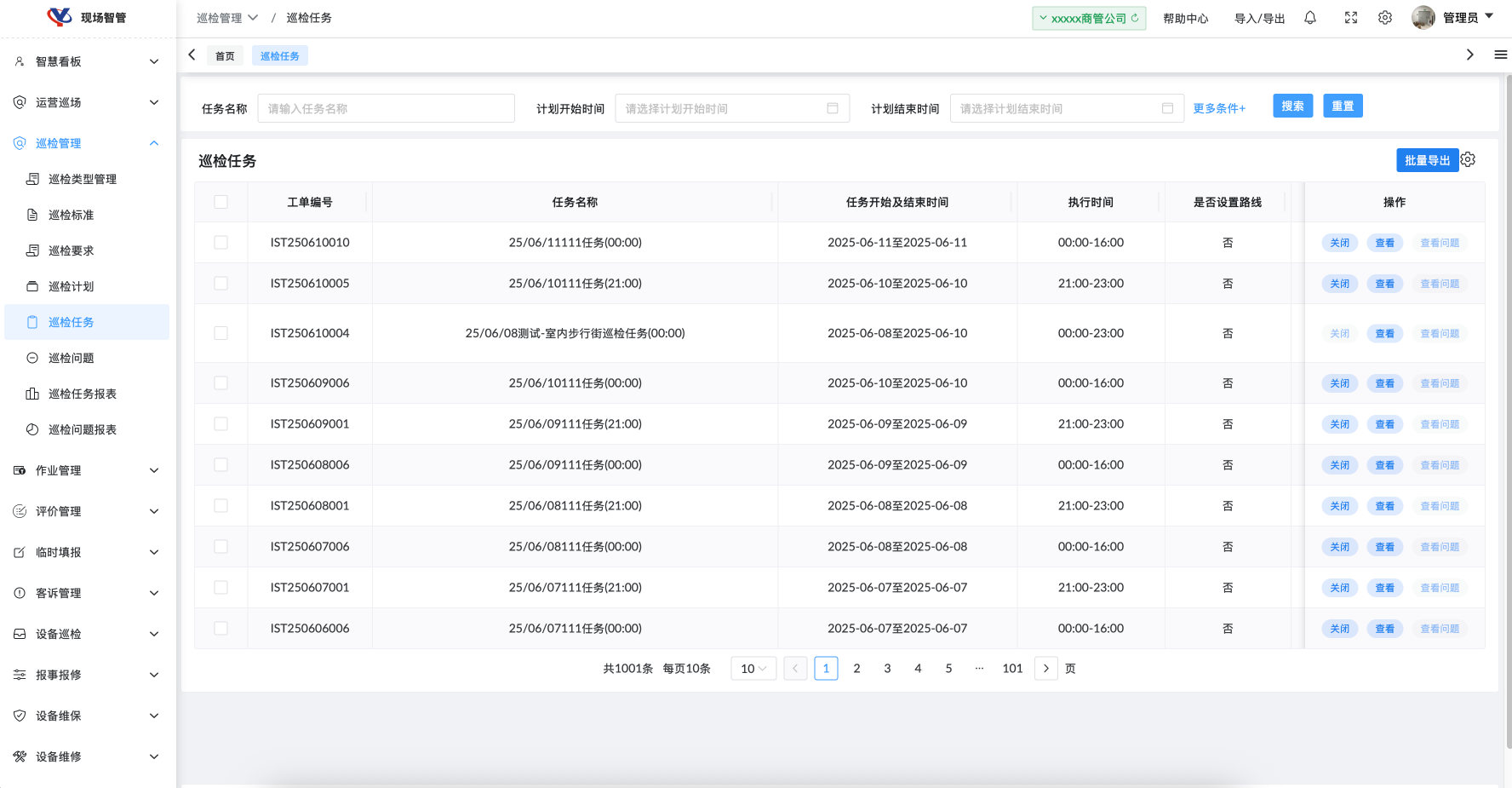The image size is (1512, 788).
Task: Open the settings gear in top bar
Action: (x=1385, y=18)
